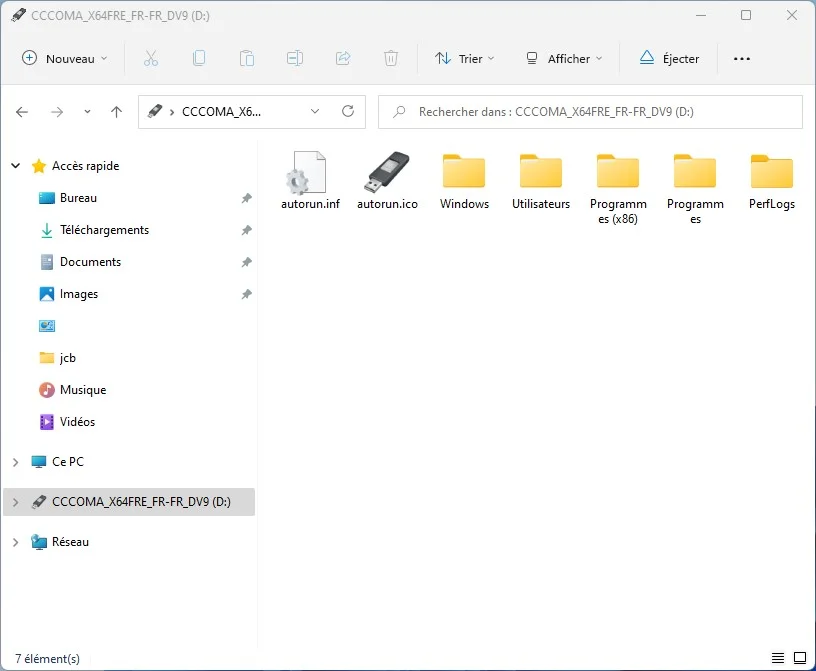
Task: Click the Share icon in the toolbar
Action: tap(343, 58)
